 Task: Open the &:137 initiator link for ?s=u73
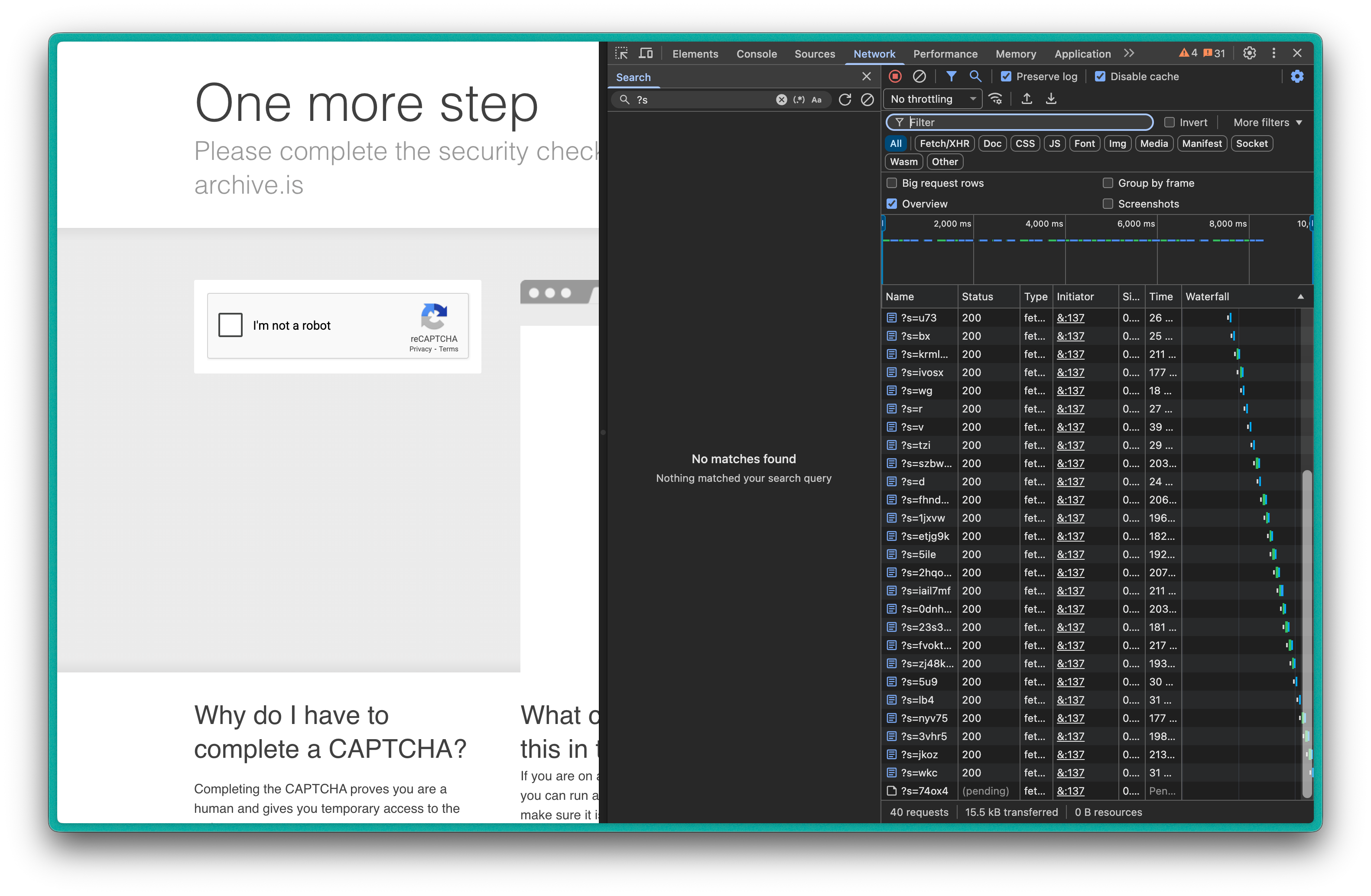[x=1070, y=318]
